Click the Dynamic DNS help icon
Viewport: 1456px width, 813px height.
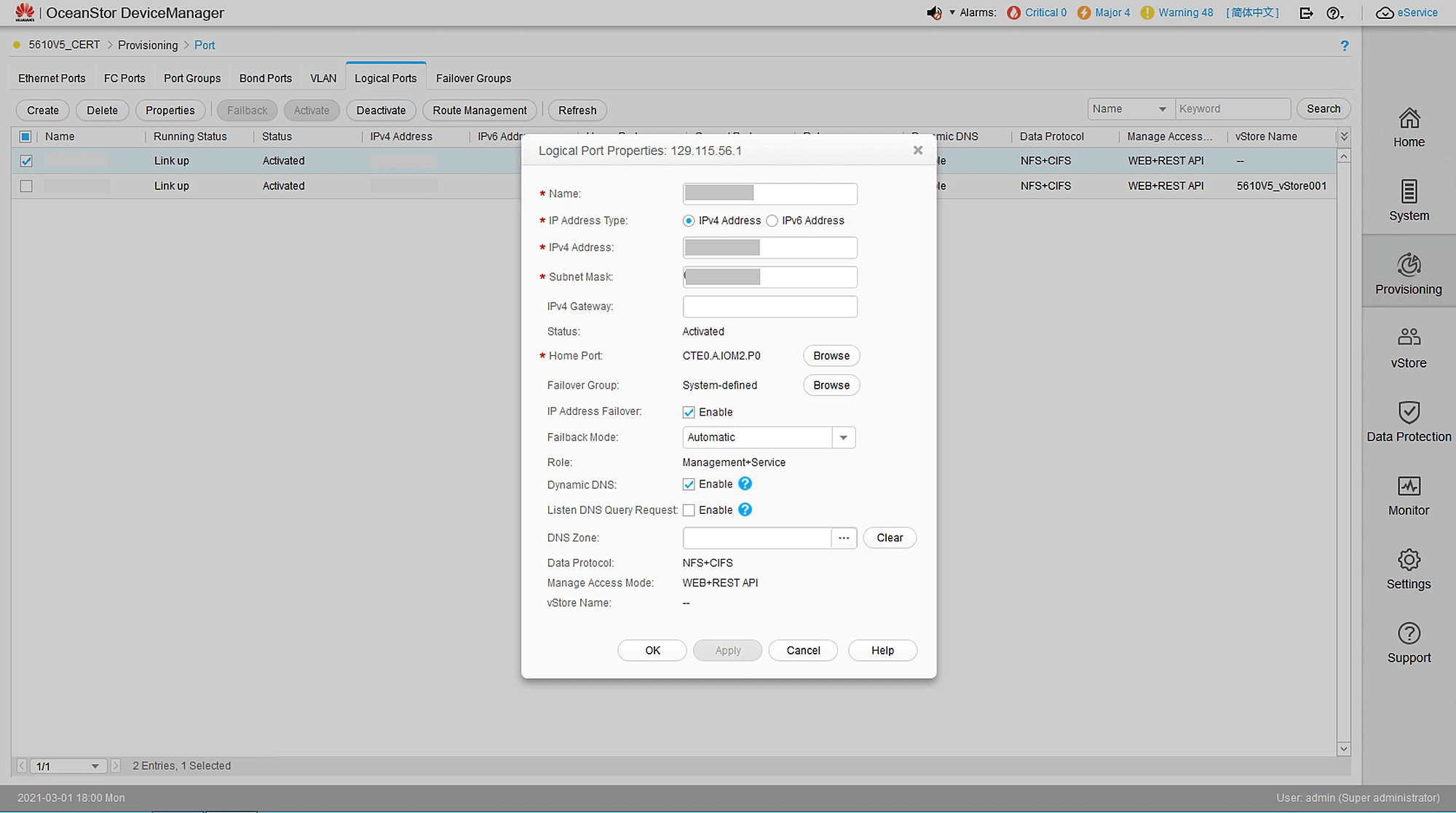click(745, 484)
